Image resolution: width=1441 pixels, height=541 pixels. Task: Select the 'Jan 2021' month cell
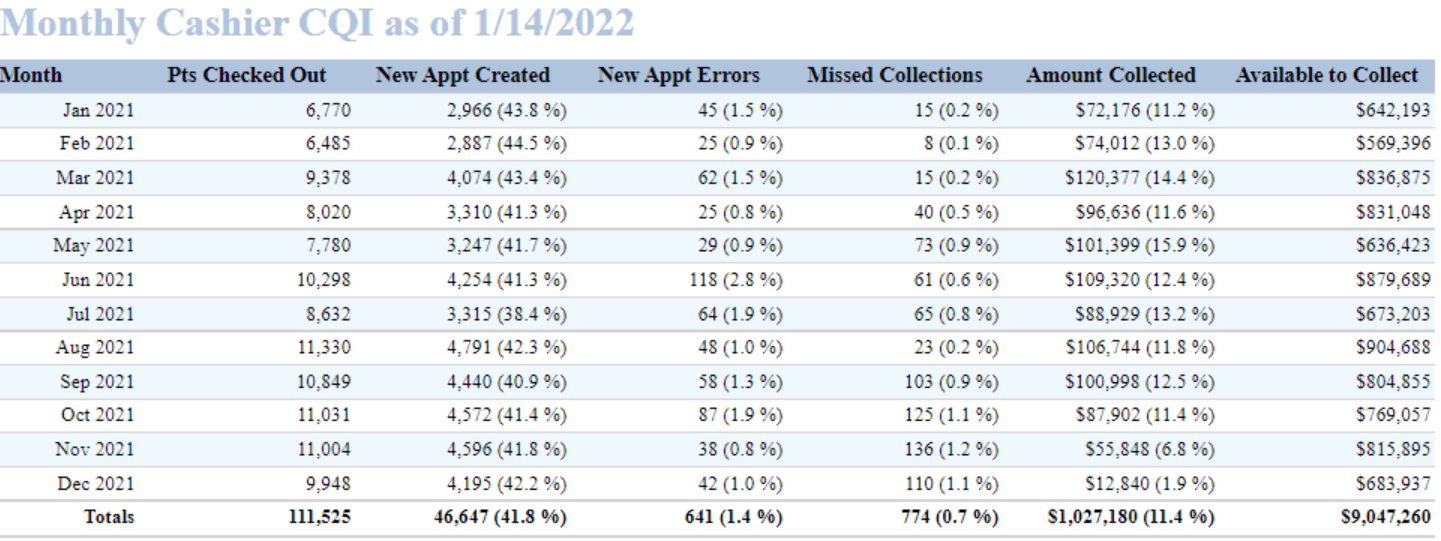pos(98,110)
